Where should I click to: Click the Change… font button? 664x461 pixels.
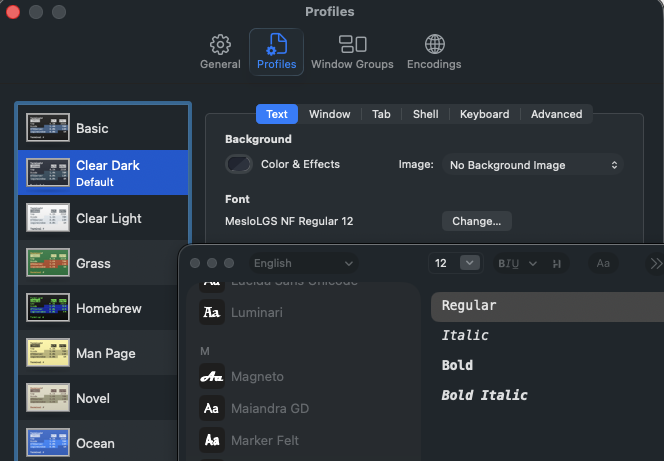tap(477, 221)
